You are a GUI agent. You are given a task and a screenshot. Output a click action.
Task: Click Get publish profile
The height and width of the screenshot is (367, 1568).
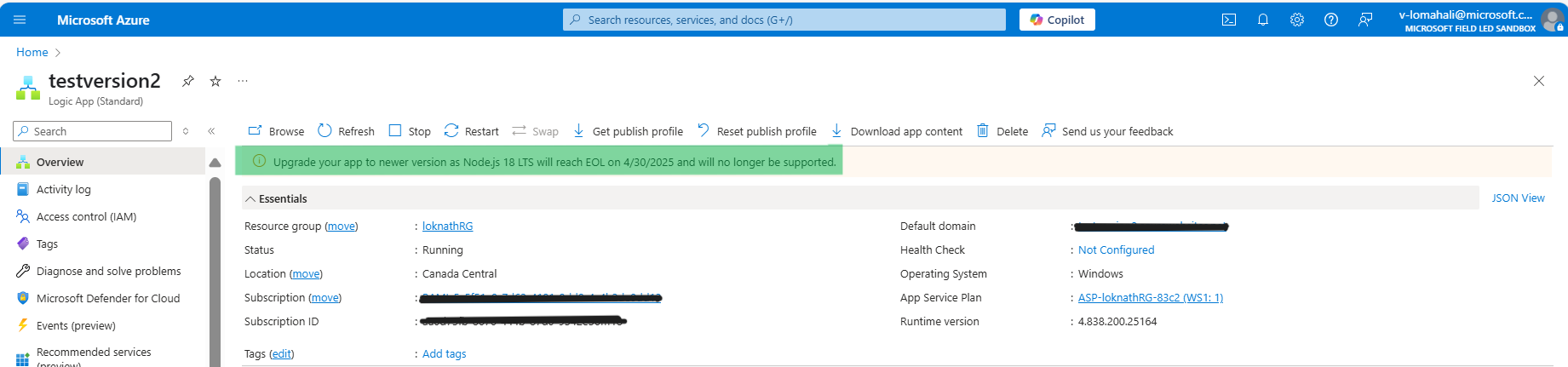[x=628, y=131]
